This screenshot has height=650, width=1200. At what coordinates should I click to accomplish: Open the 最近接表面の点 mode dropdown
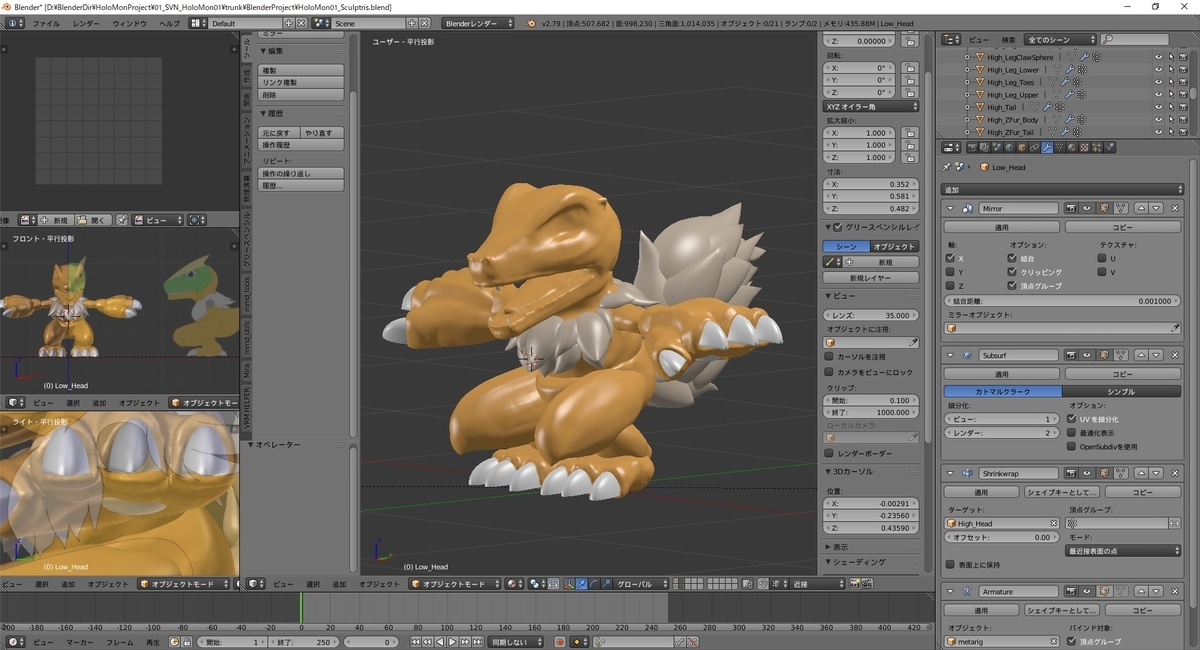pyautogui.click(x=1124, y=550)
